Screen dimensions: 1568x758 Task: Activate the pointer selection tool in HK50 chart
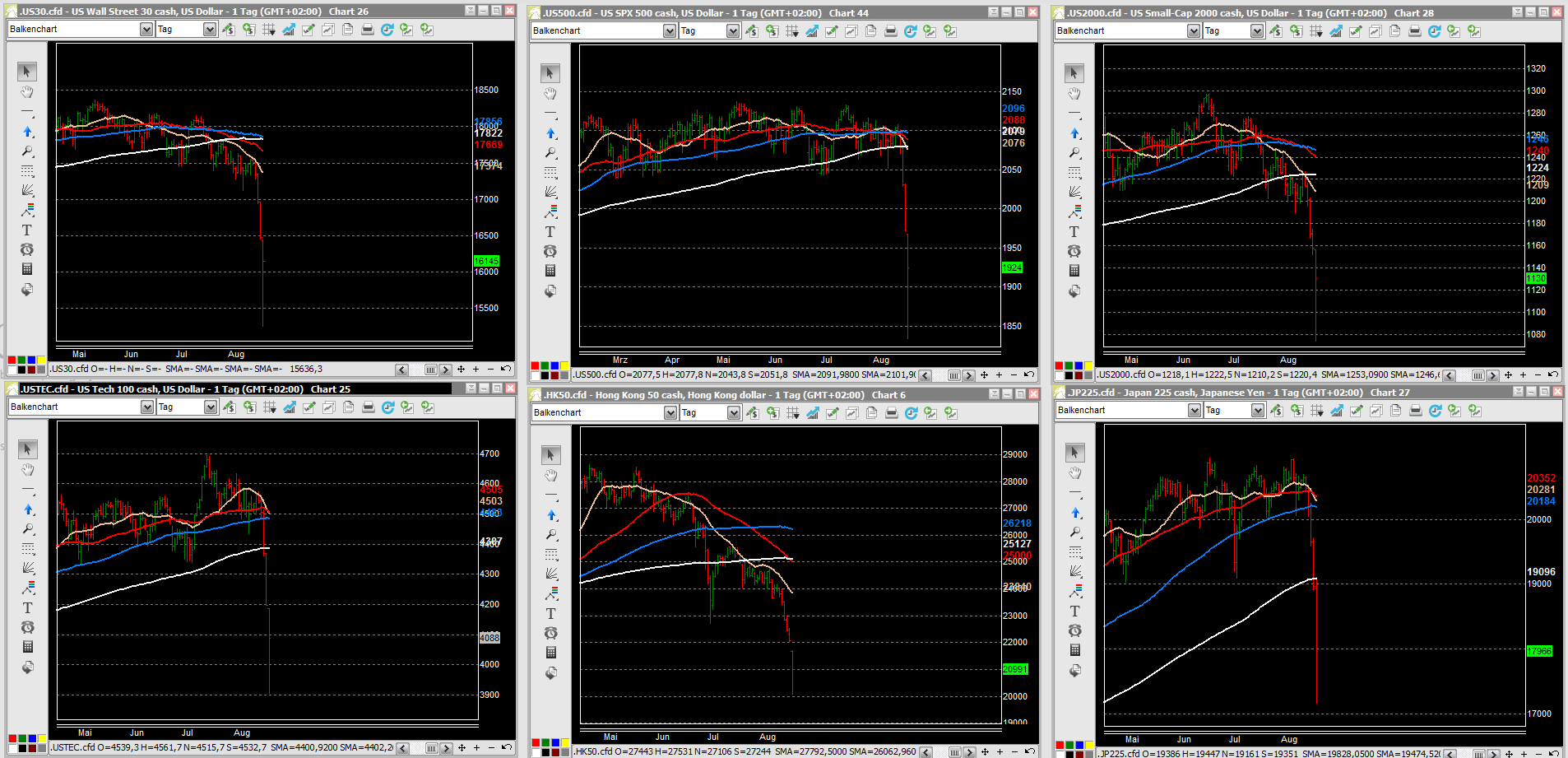(551, 455)
